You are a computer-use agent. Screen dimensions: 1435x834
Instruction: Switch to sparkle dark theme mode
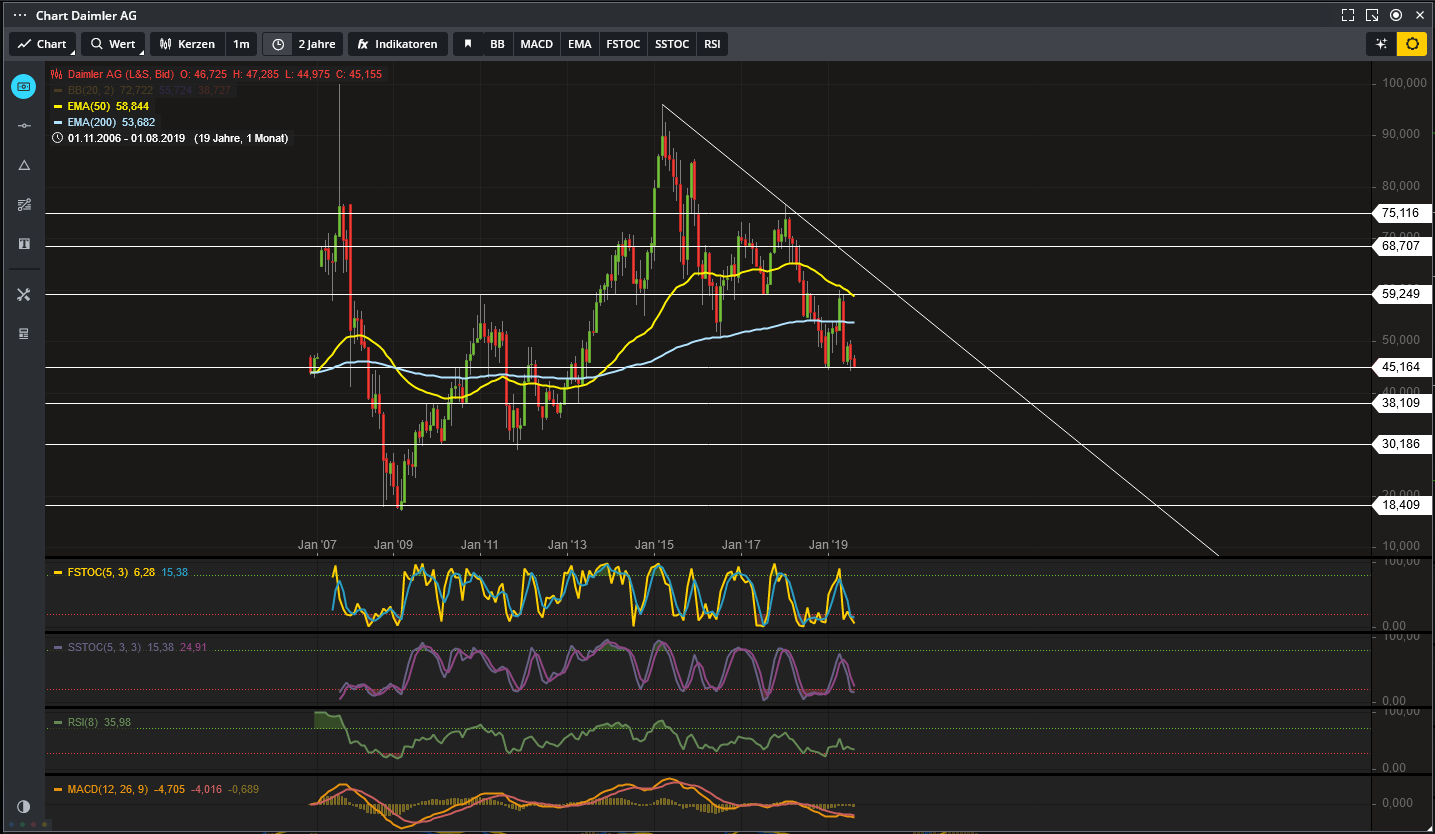[1381, 44]
